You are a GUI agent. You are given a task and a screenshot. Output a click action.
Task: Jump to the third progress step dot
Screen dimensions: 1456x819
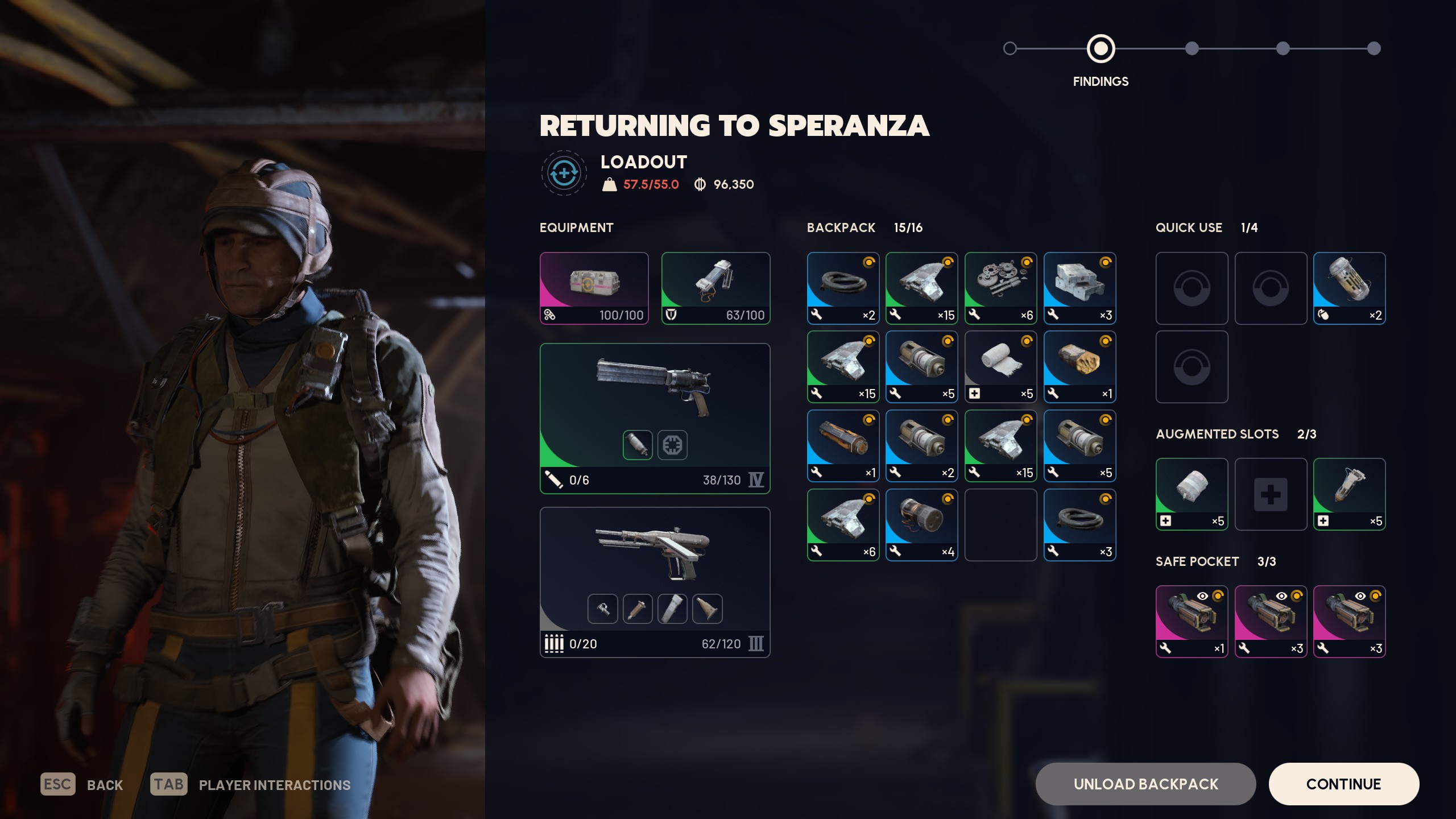[x=1192, y=48]
